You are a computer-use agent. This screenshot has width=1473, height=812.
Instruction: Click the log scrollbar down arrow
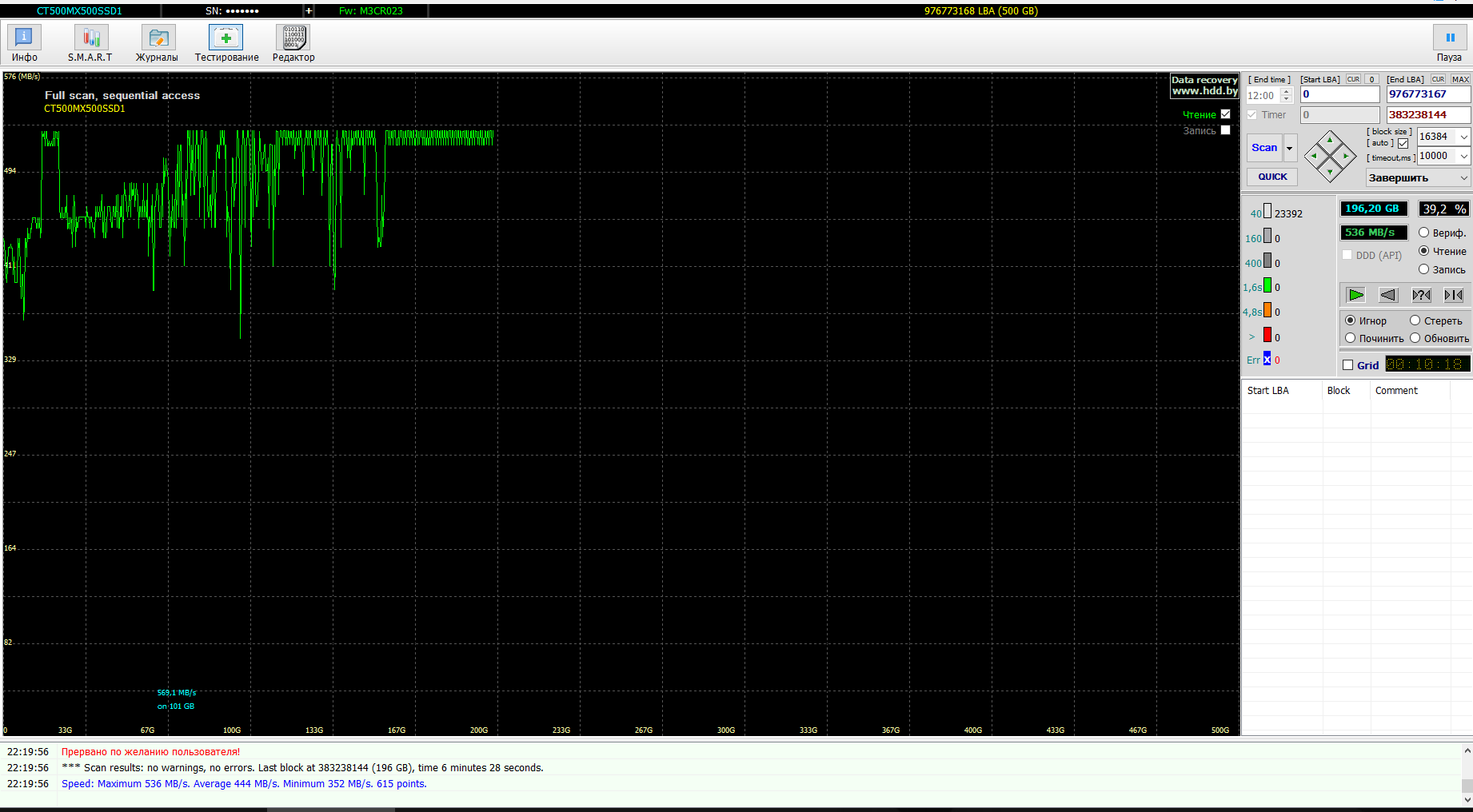[x=1467, y=798]
